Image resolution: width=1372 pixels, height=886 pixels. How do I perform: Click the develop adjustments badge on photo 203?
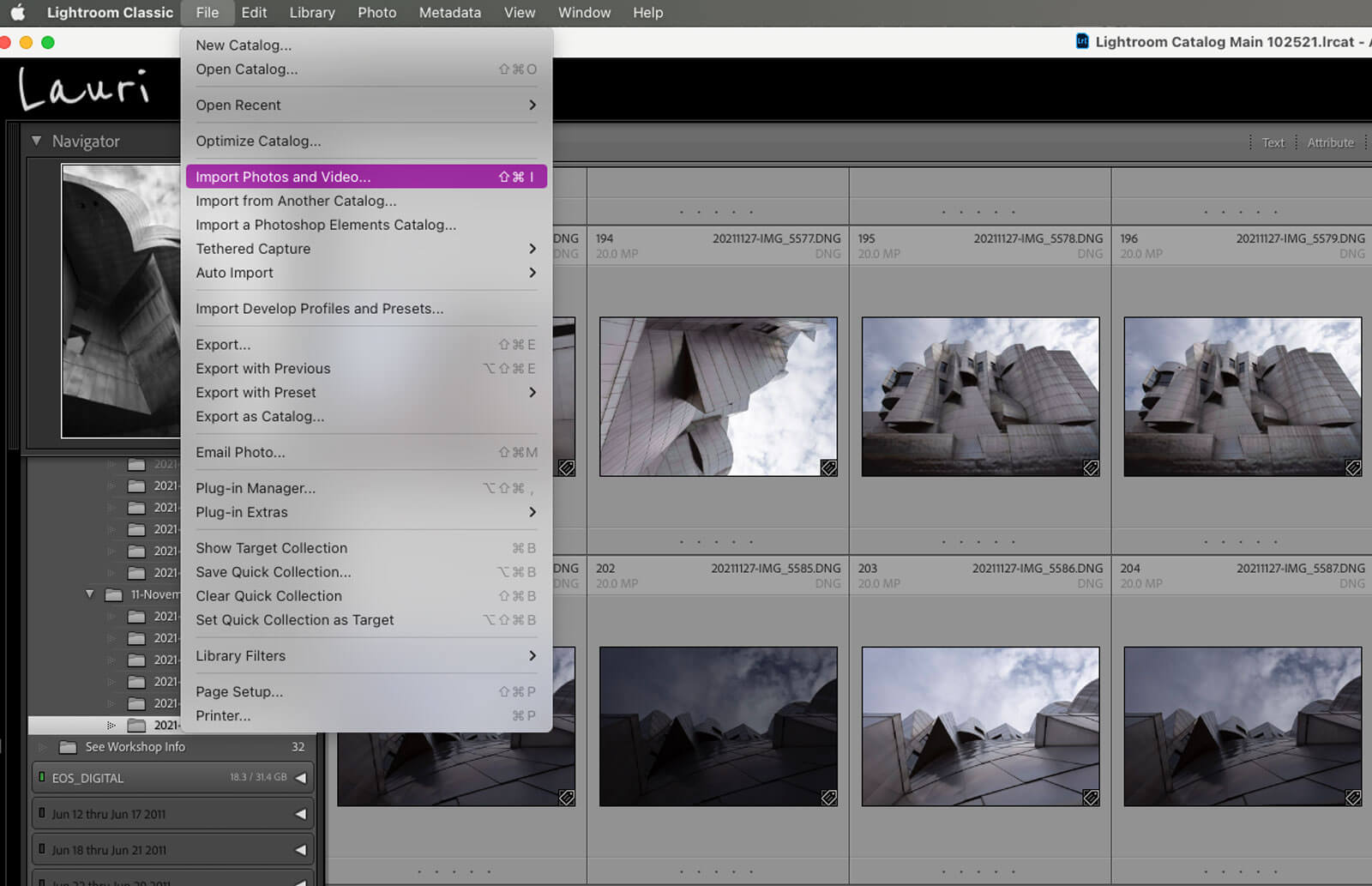click(1091, 798)
